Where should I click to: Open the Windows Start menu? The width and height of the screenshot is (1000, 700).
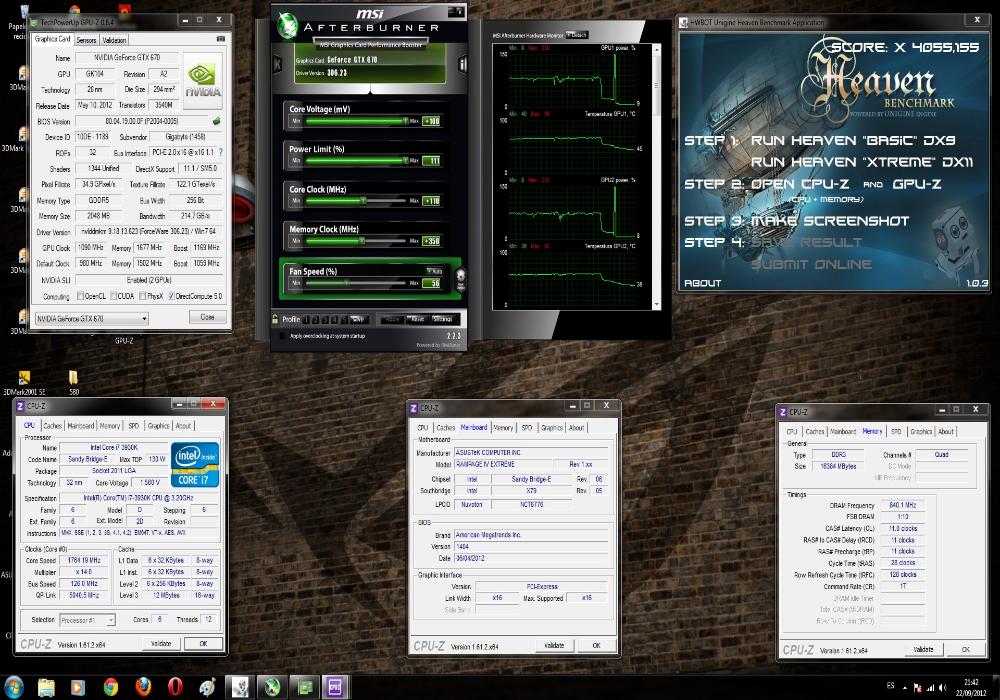point(13,687)
